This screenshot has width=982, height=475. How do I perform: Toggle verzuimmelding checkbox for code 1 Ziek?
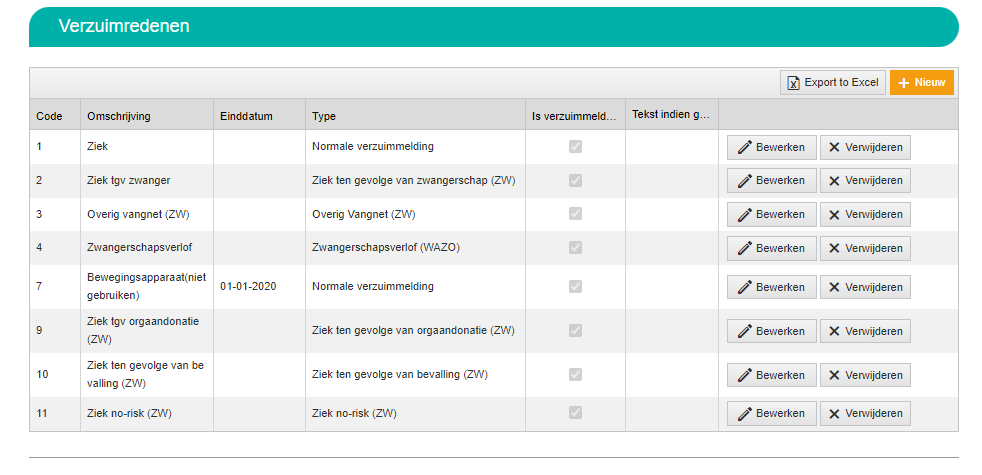[575, 147]
